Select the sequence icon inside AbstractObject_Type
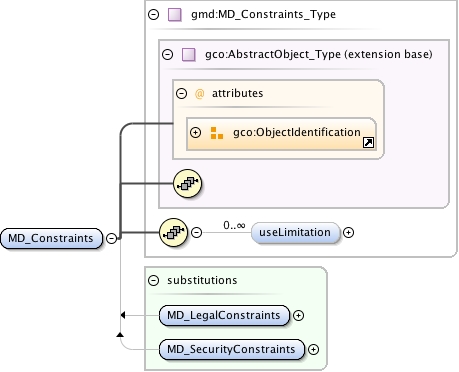Screen dimensions: 459x372 (188, 183)
